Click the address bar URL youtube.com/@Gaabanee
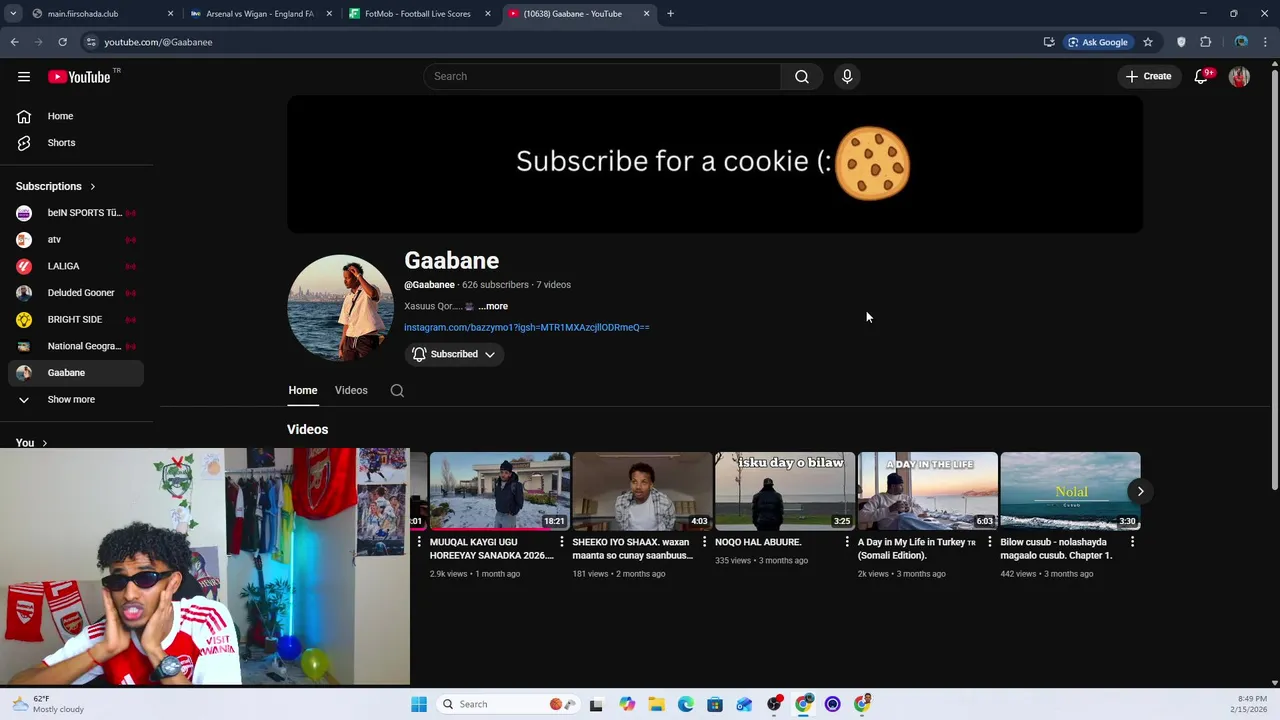The width and height of the screenshot is (1280, 720). tap(158, 42)
